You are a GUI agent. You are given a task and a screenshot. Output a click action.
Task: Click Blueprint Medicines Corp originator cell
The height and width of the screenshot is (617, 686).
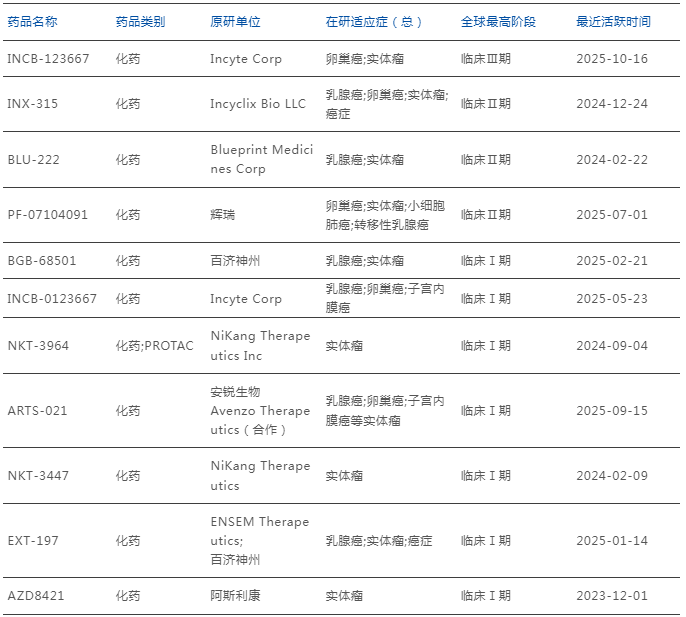[262, 159]
